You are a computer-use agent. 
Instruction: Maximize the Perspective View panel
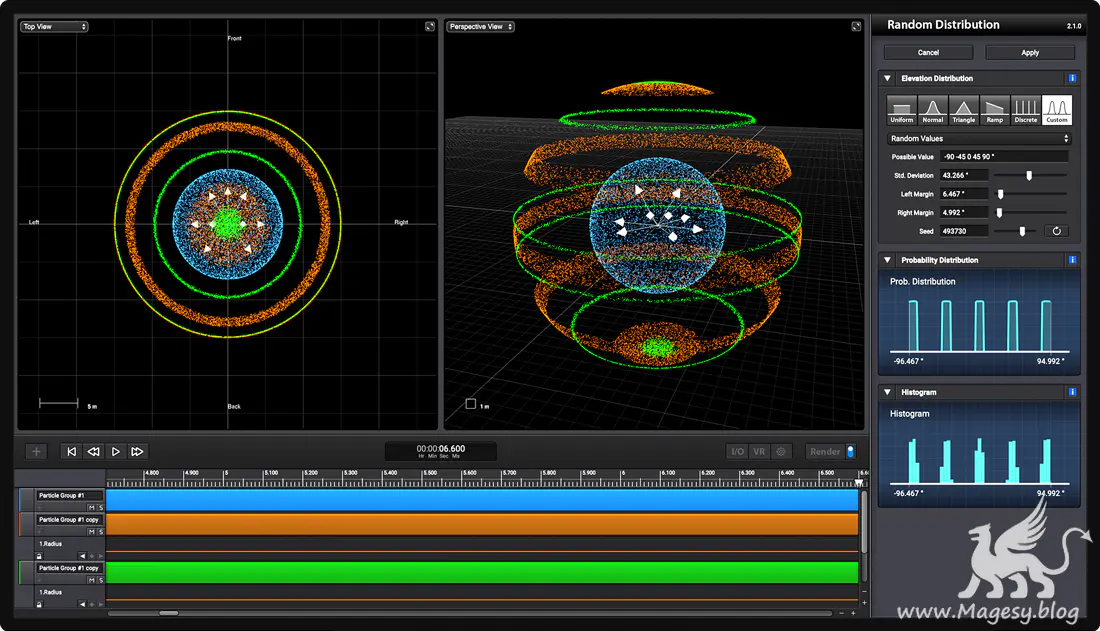pyautogui.click(x=856, y=27)
